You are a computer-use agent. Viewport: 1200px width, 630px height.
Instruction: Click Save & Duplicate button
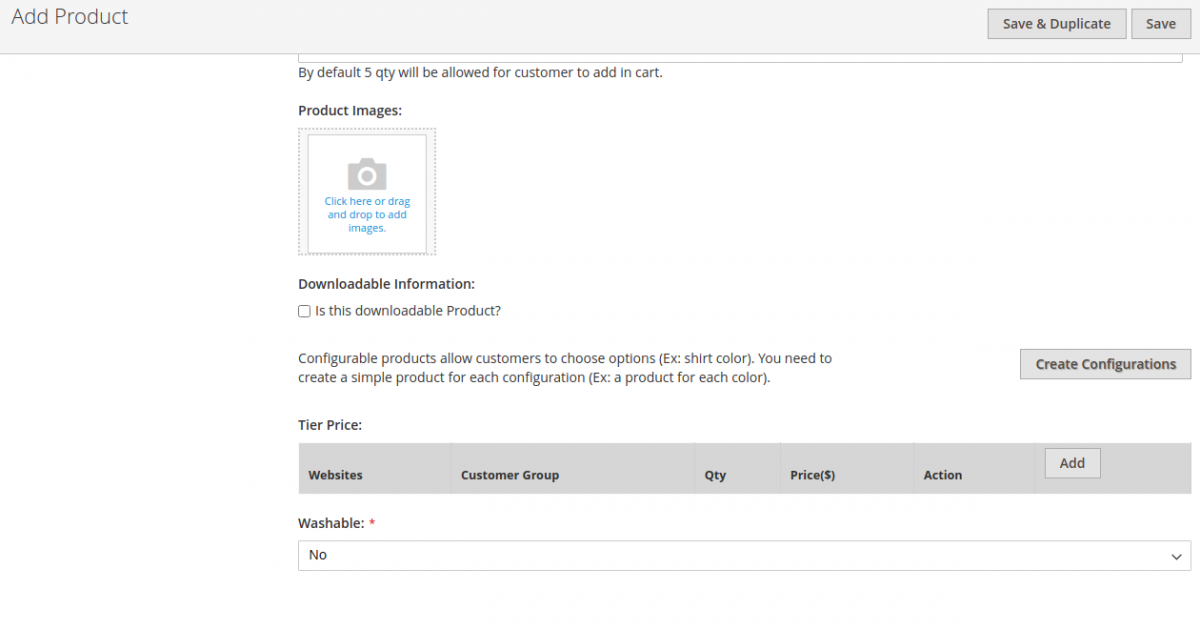coord(1056,24)
